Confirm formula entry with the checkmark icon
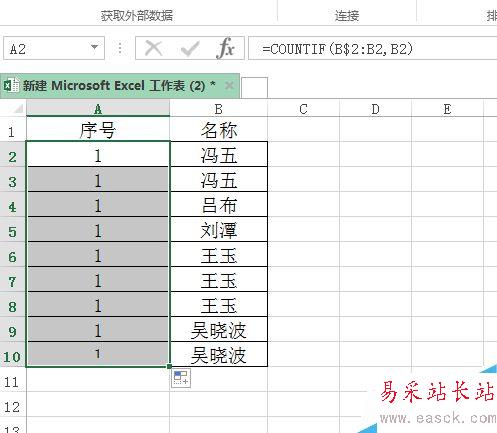This screenshot has width=497, height=433. 190,49
